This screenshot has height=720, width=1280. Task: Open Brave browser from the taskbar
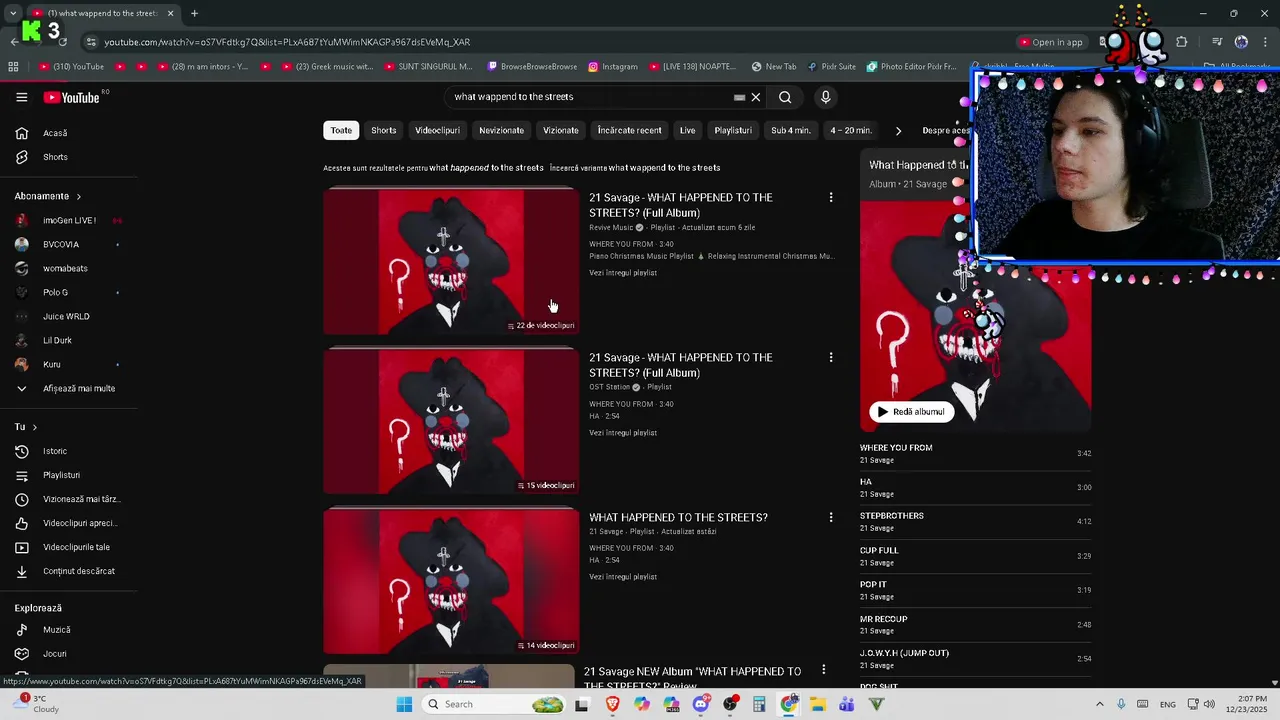612,704
